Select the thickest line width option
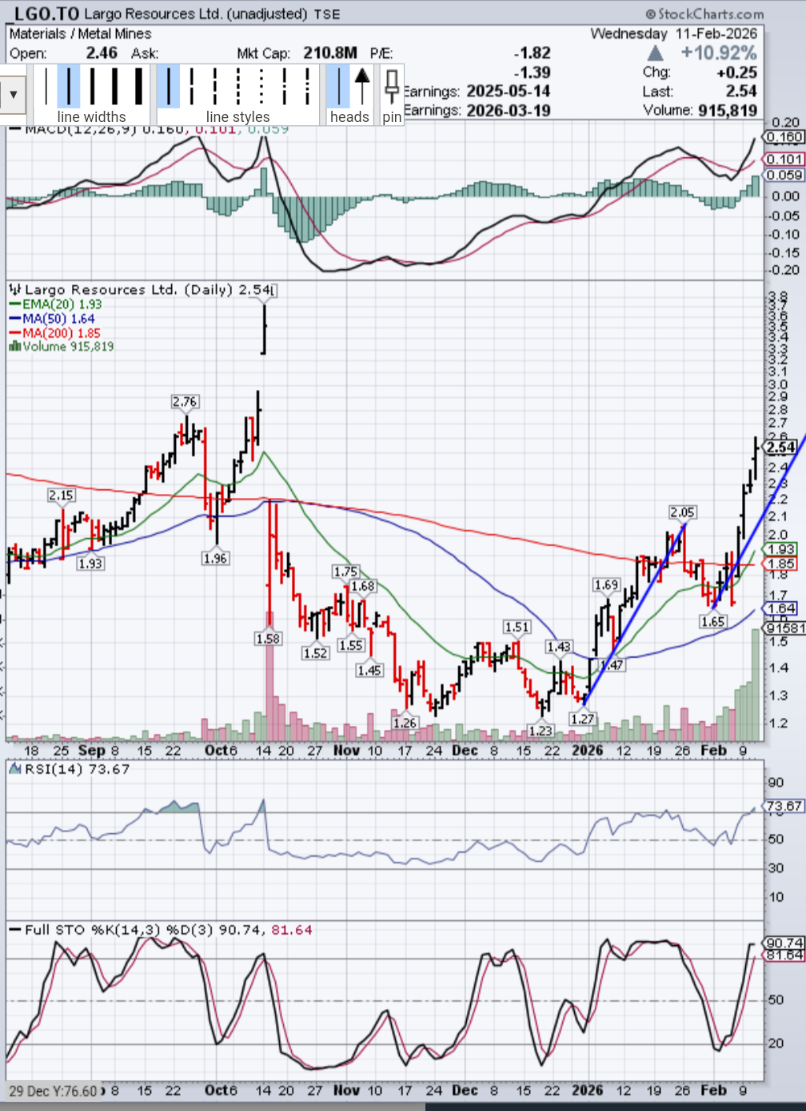This screenshot has width=806, height=1111. (x=138, y=86)
